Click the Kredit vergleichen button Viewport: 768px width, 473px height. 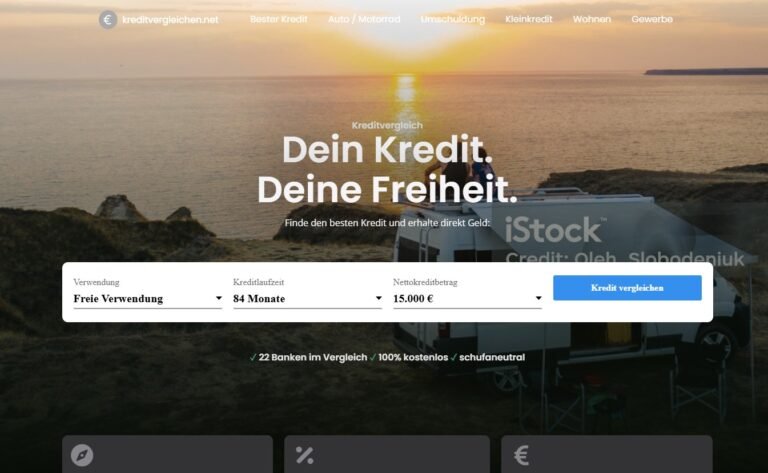(627, 287)
